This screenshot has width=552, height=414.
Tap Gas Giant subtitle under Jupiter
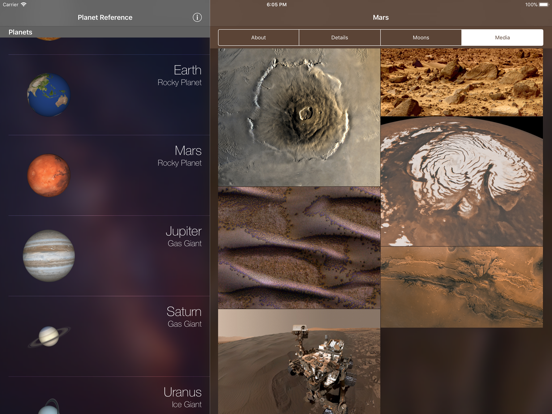click(x=184, y=243)
